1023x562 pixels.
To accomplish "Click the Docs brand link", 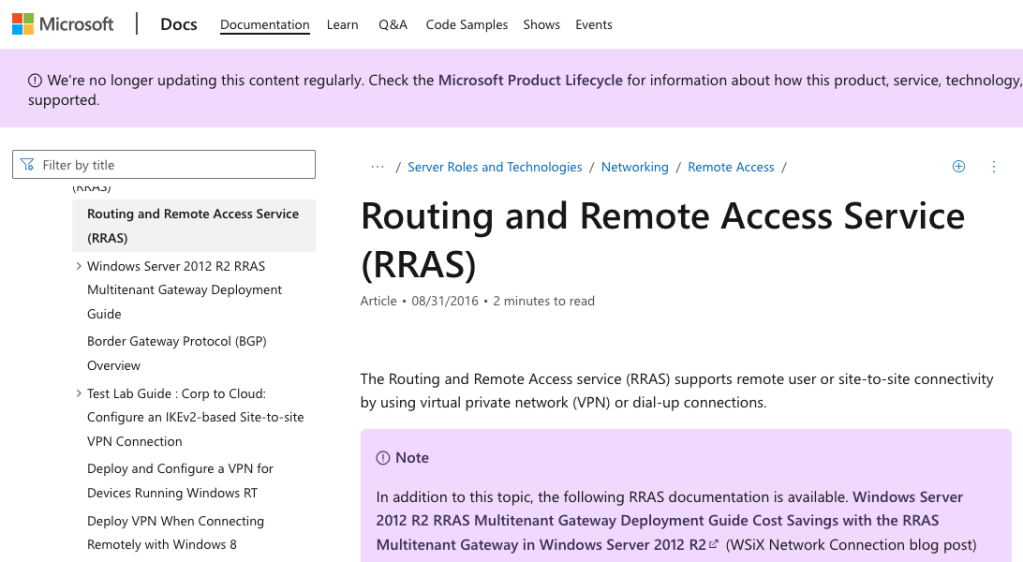I will click(x=179, y=24).
